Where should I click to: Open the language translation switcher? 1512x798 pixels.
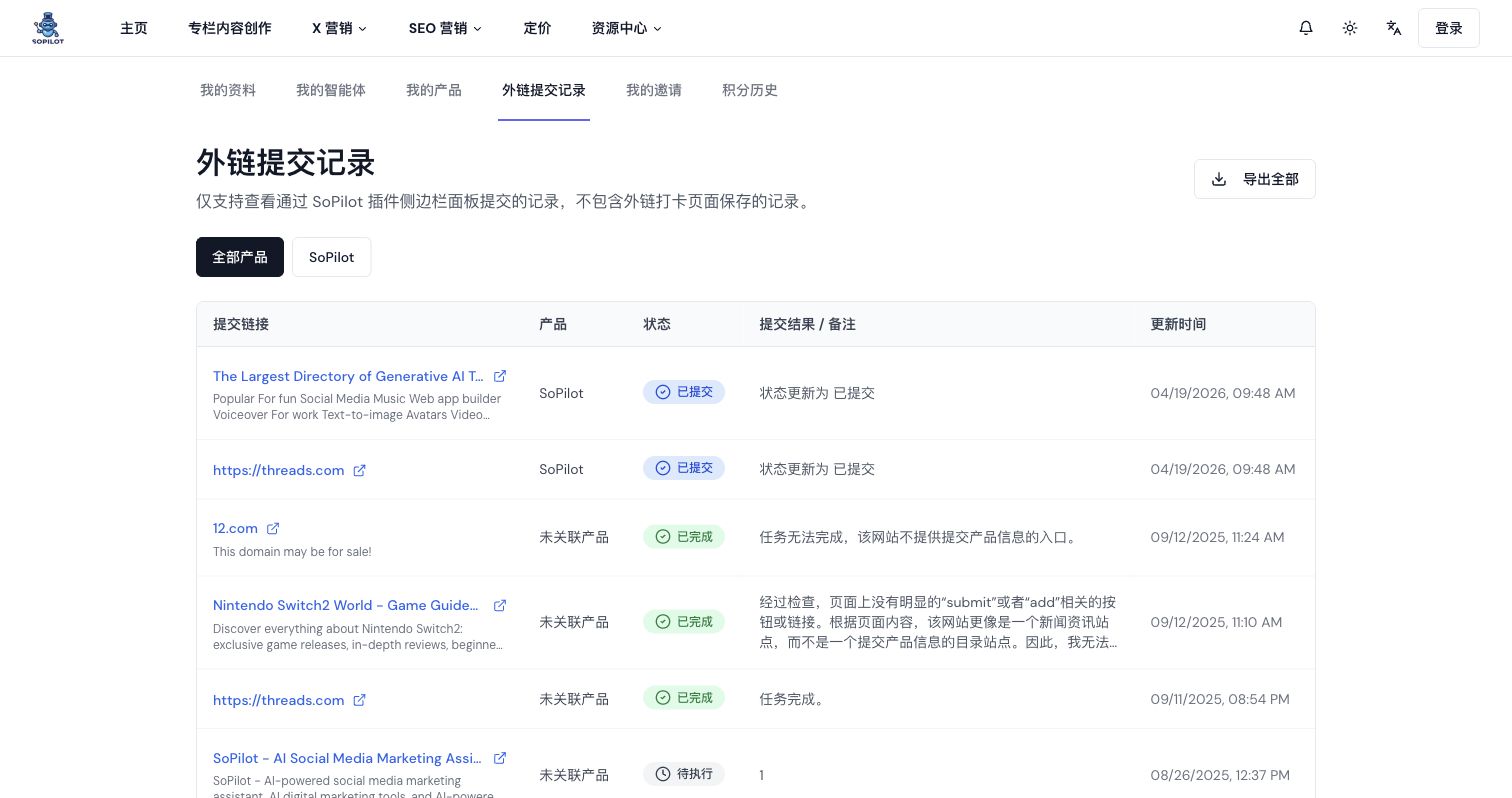[1394, 28]
